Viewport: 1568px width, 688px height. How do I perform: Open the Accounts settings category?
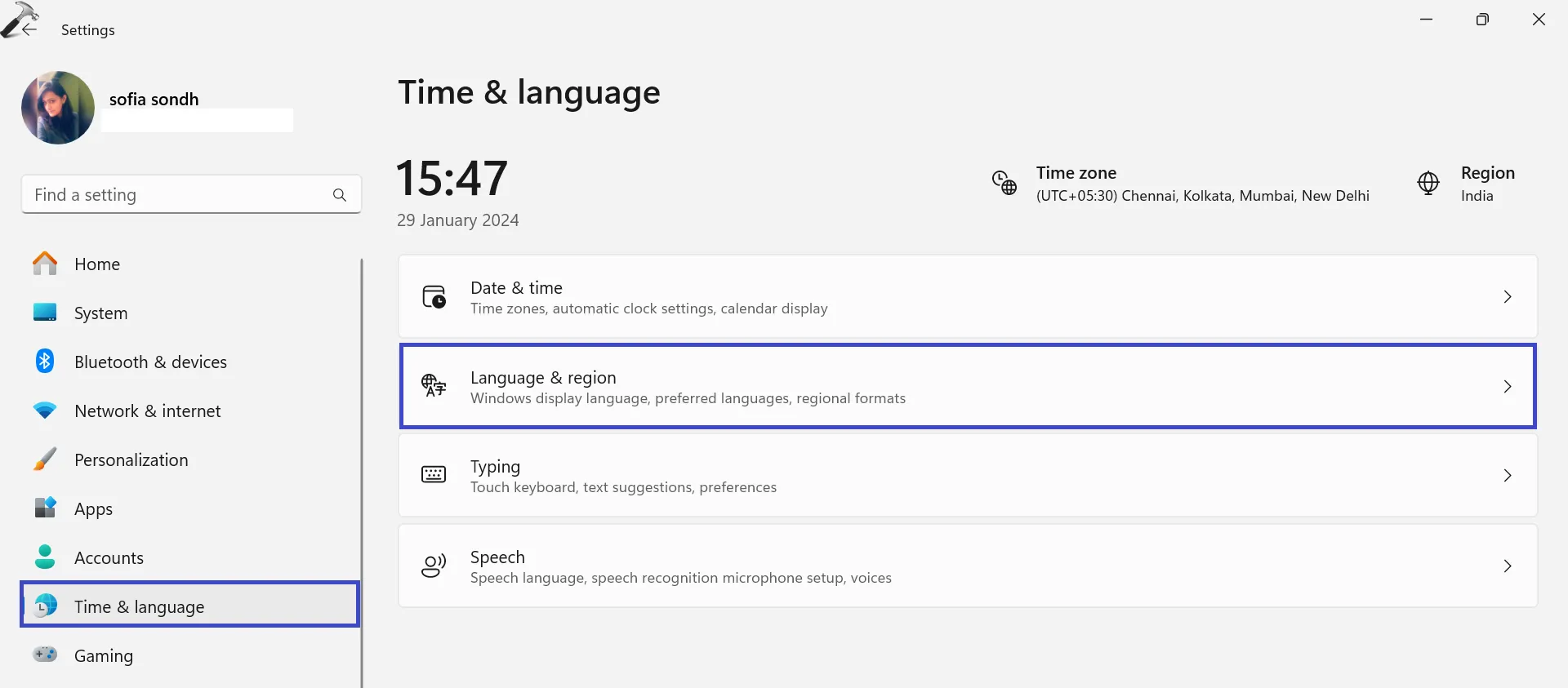tap(109, 558)
